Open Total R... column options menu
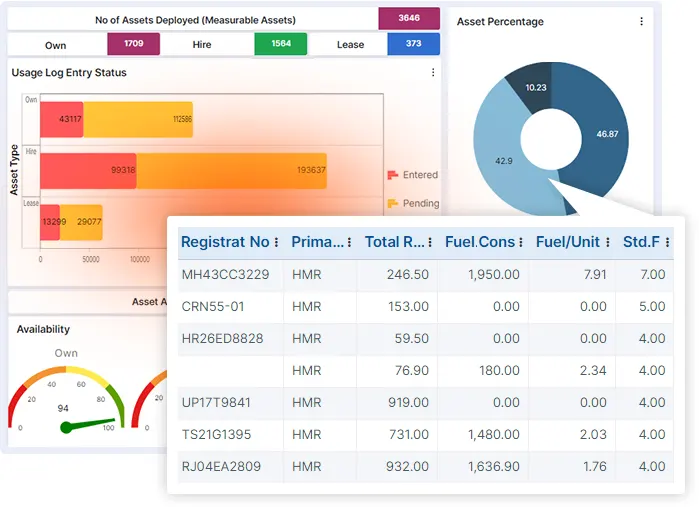699x507 pixels. click(x=433, y=243)
